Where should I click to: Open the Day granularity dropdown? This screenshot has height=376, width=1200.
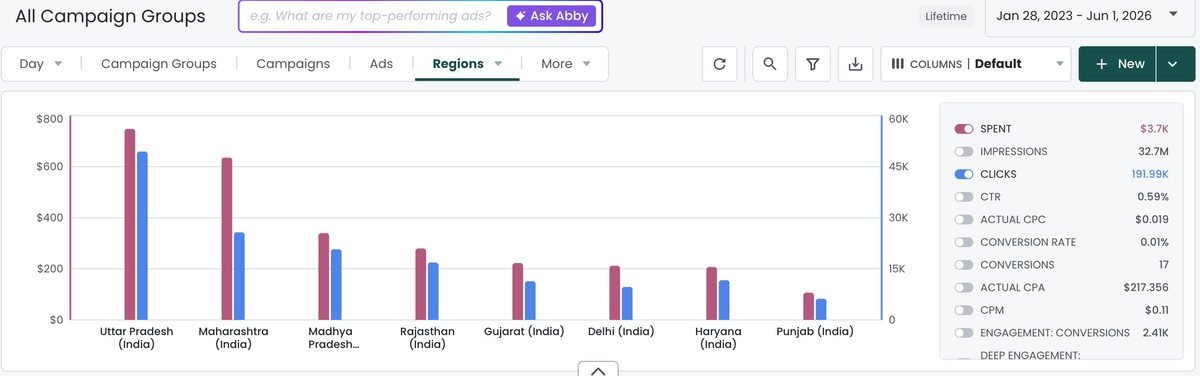pos(41,64)
